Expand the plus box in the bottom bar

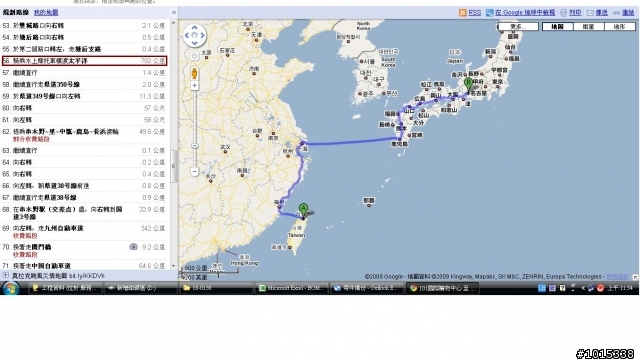click(5, 275)
